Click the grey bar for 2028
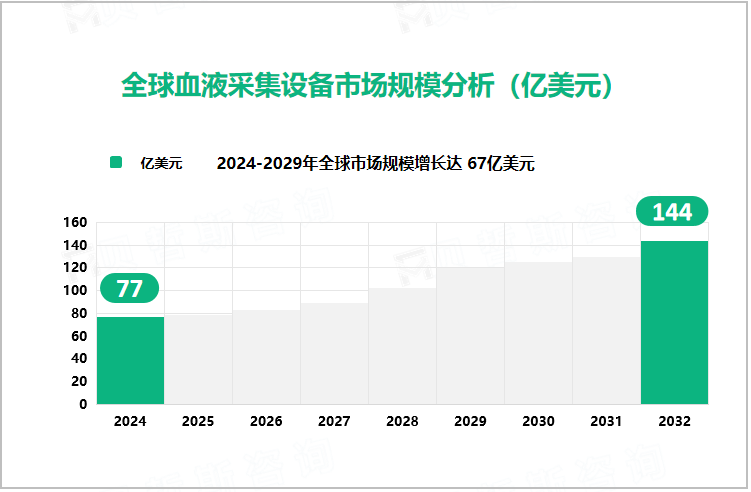The height and width of the screenshot is (492, 751). click(x=402, y=346)
